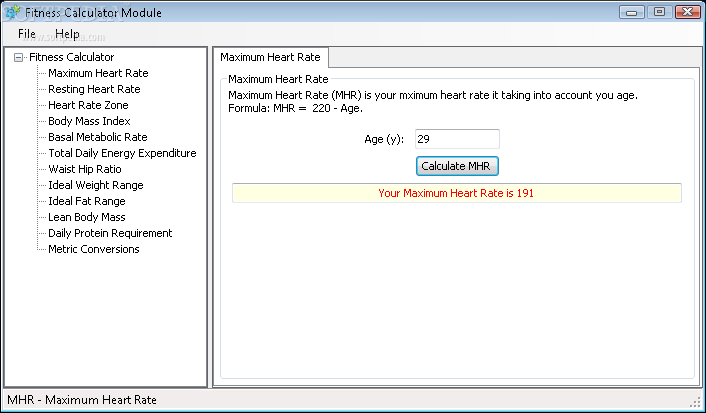This screenshot has height=413, width=706.
Task: Select Fitness Calculator root node
Action: click(72, 57)
